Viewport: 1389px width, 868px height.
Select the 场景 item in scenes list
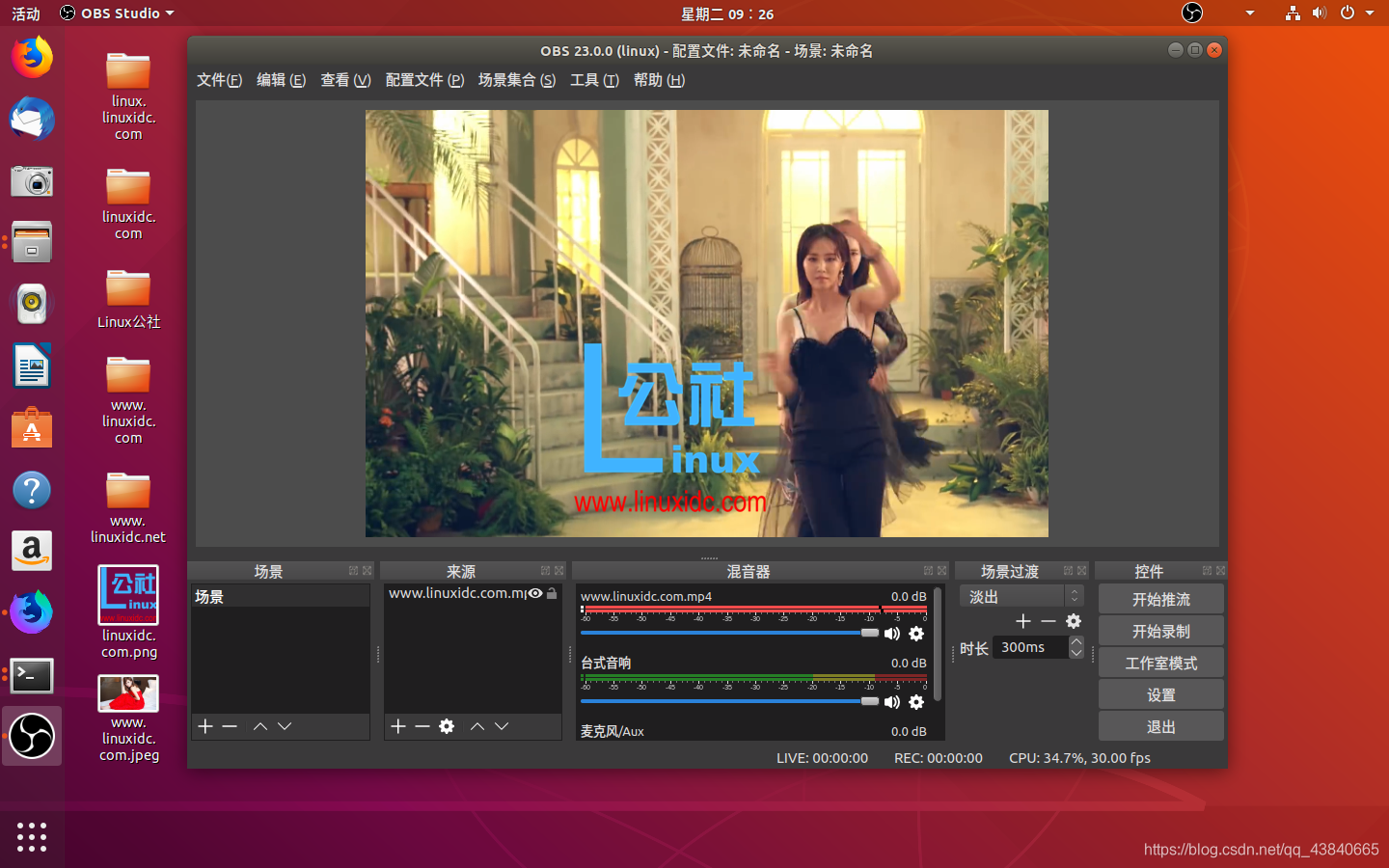[280, 597]
